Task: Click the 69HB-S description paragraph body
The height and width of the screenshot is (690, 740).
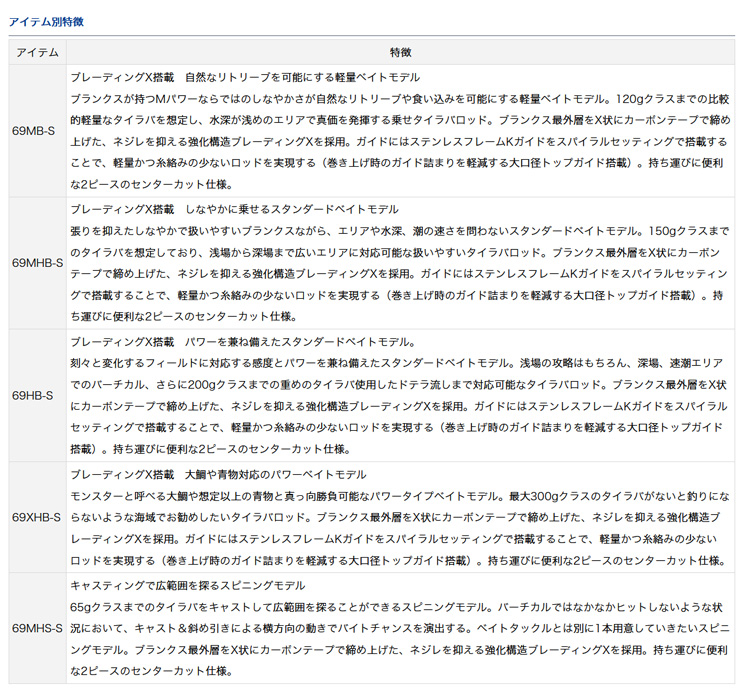Action: [x=400, y=406]
